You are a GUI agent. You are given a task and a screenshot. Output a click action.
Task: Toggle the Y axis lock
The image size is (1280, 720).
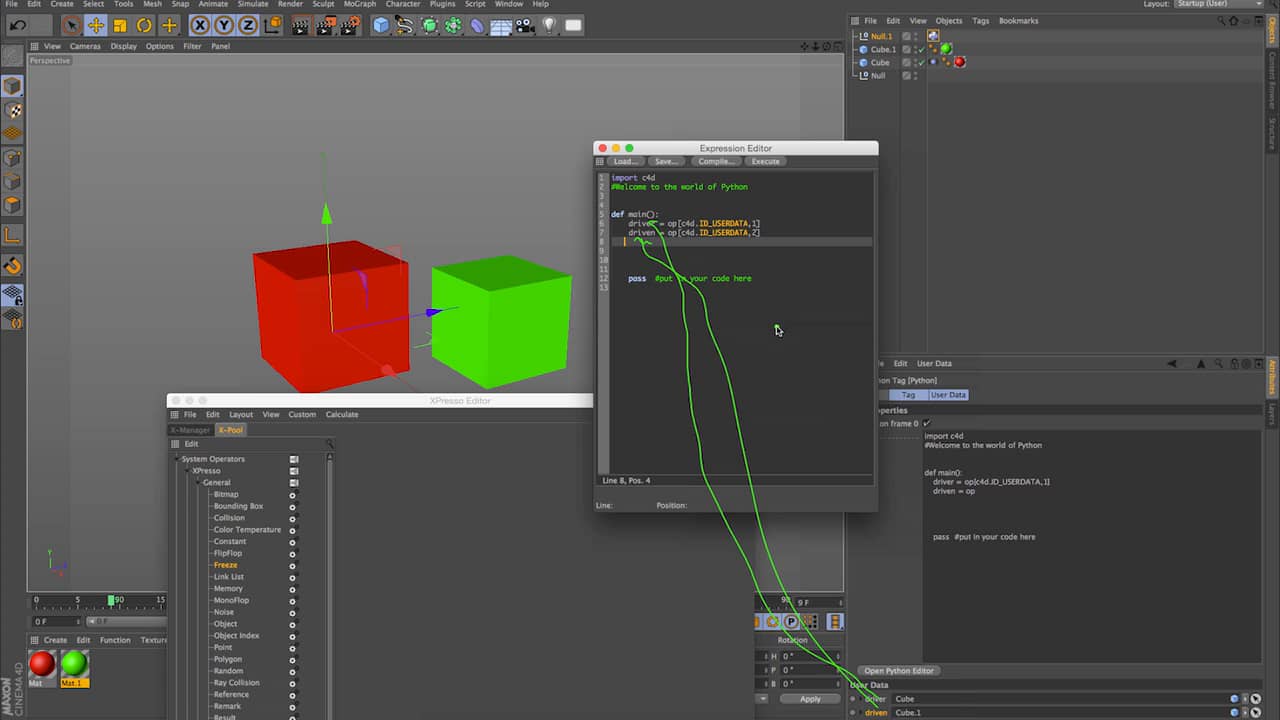coord(224,25)
